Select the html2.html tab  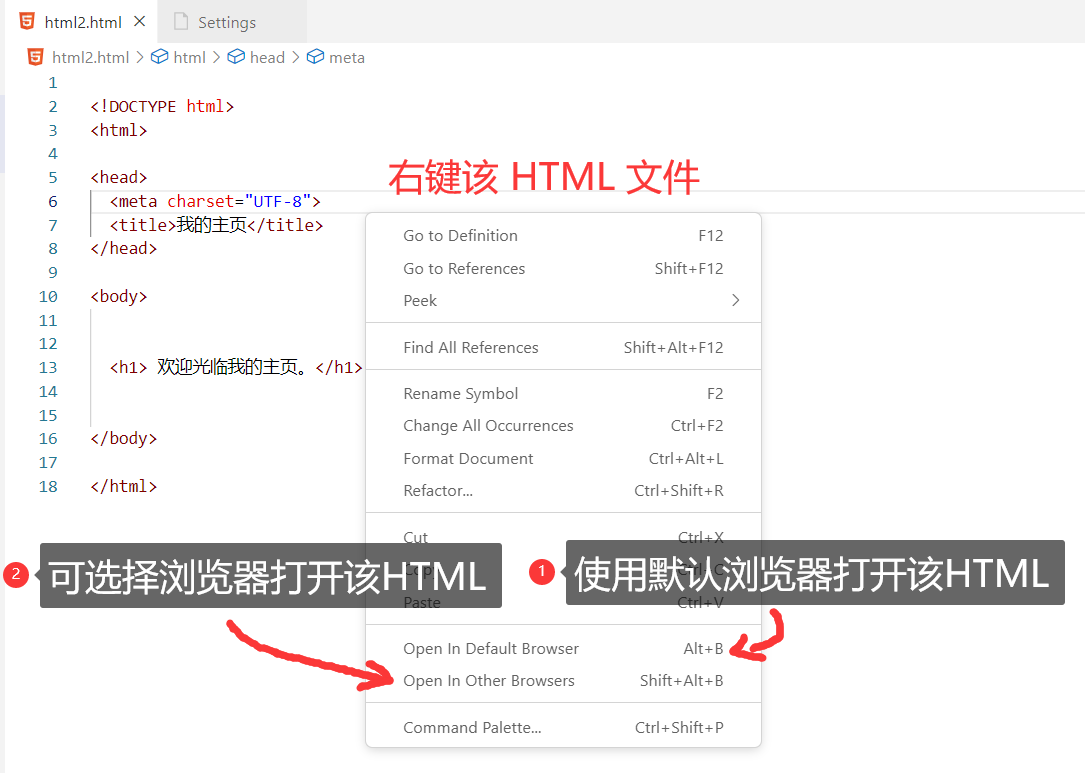click(83, 22)
